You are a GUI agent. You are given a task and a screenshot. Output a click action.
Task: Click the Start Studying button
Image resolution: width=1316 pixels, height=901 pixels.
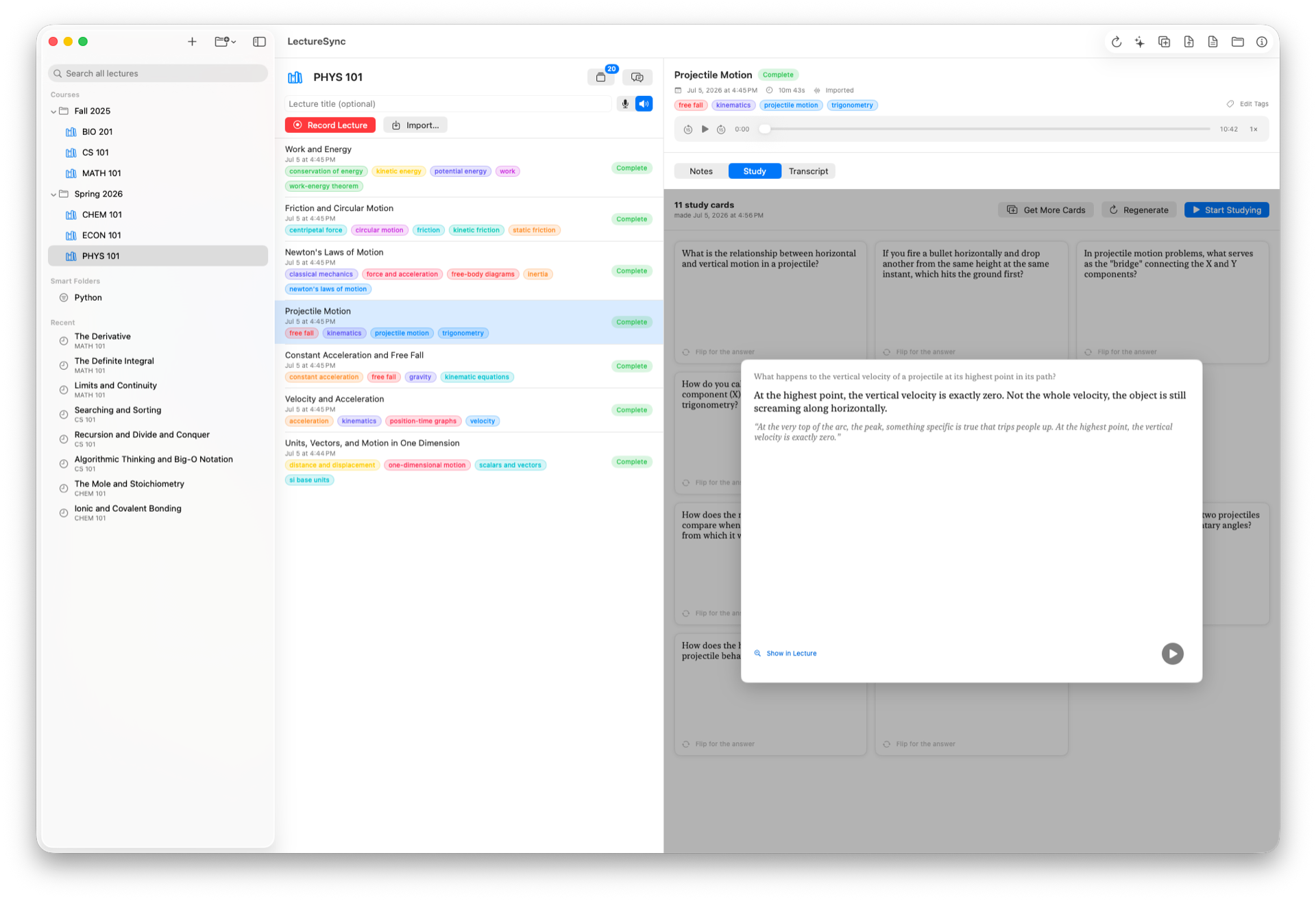[1227, 210]
